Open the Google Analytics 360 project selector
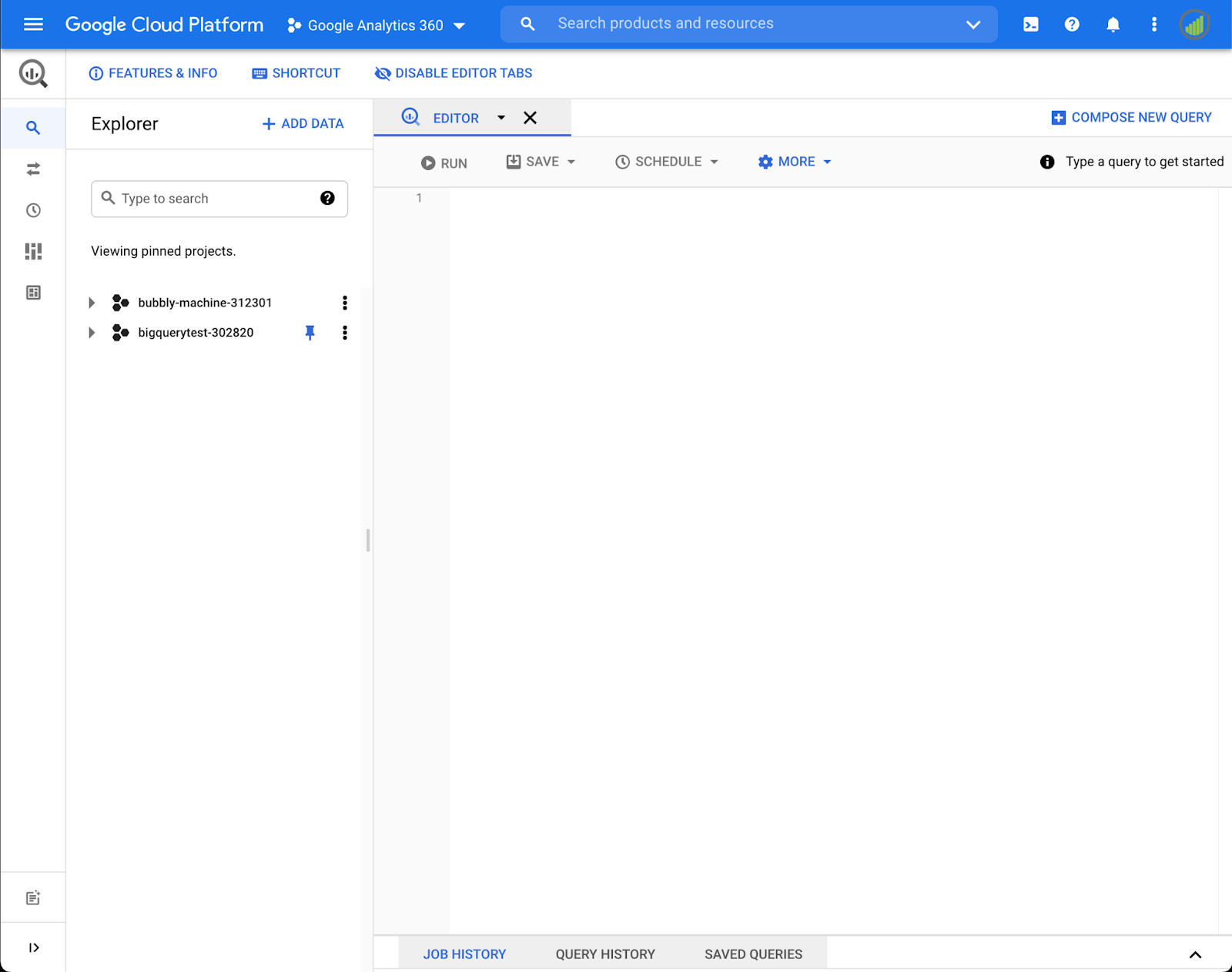This screenshot has width=1232, height=972. [377, 25]
